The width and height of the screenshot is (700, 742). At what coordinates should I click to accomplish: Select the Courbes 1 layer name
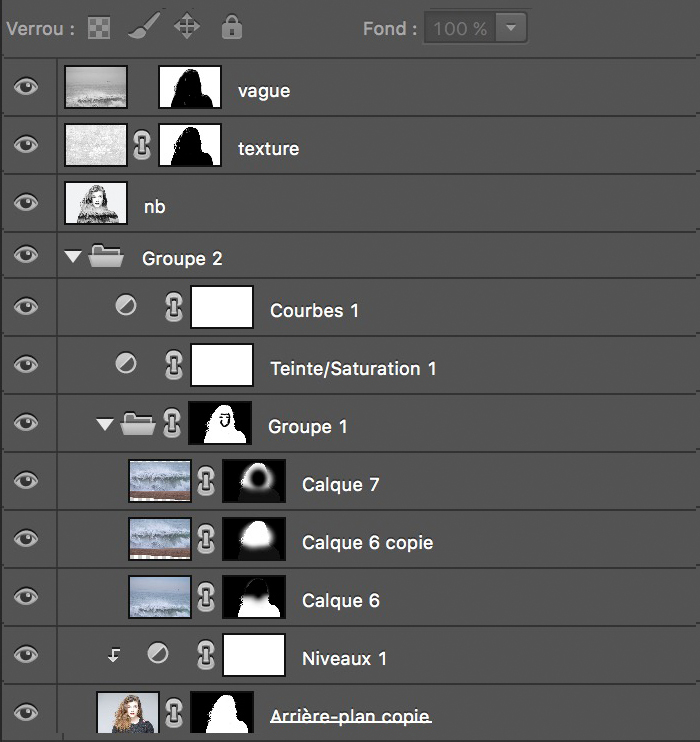[x=314, y=310]
